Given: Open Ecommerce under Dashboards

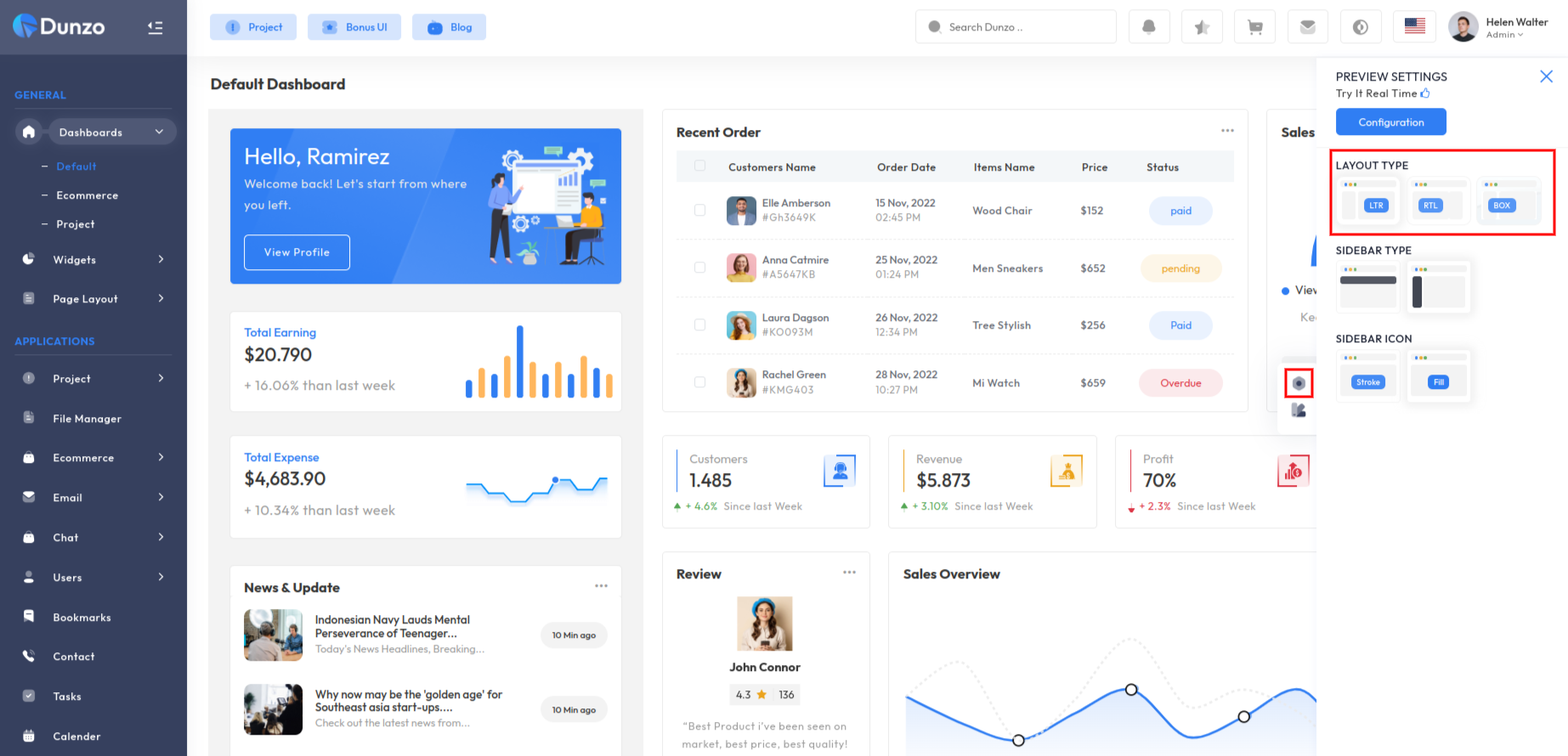Looking at the screenshot, I should click(x=87, y=195).
